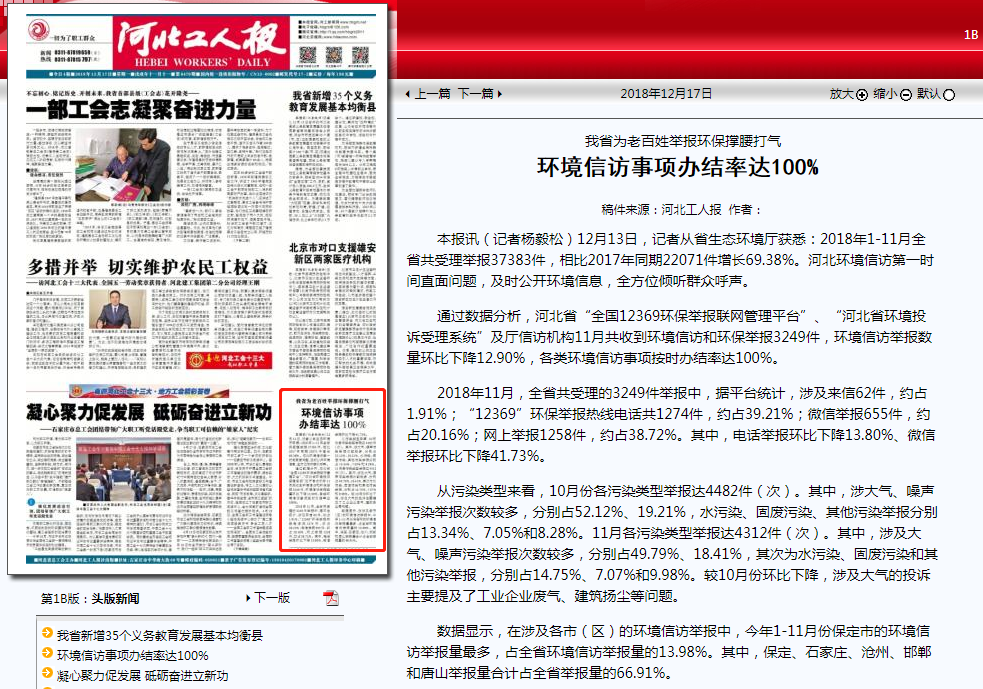Click 多措并举 切实维护农民工权益 article on page image

[147, 267]
